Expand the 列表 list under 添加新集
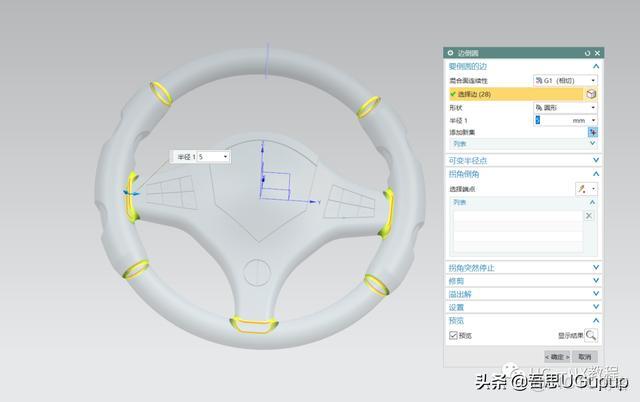Image resolution: width=640 pixels, height=402 pixels. coord(593,144)
